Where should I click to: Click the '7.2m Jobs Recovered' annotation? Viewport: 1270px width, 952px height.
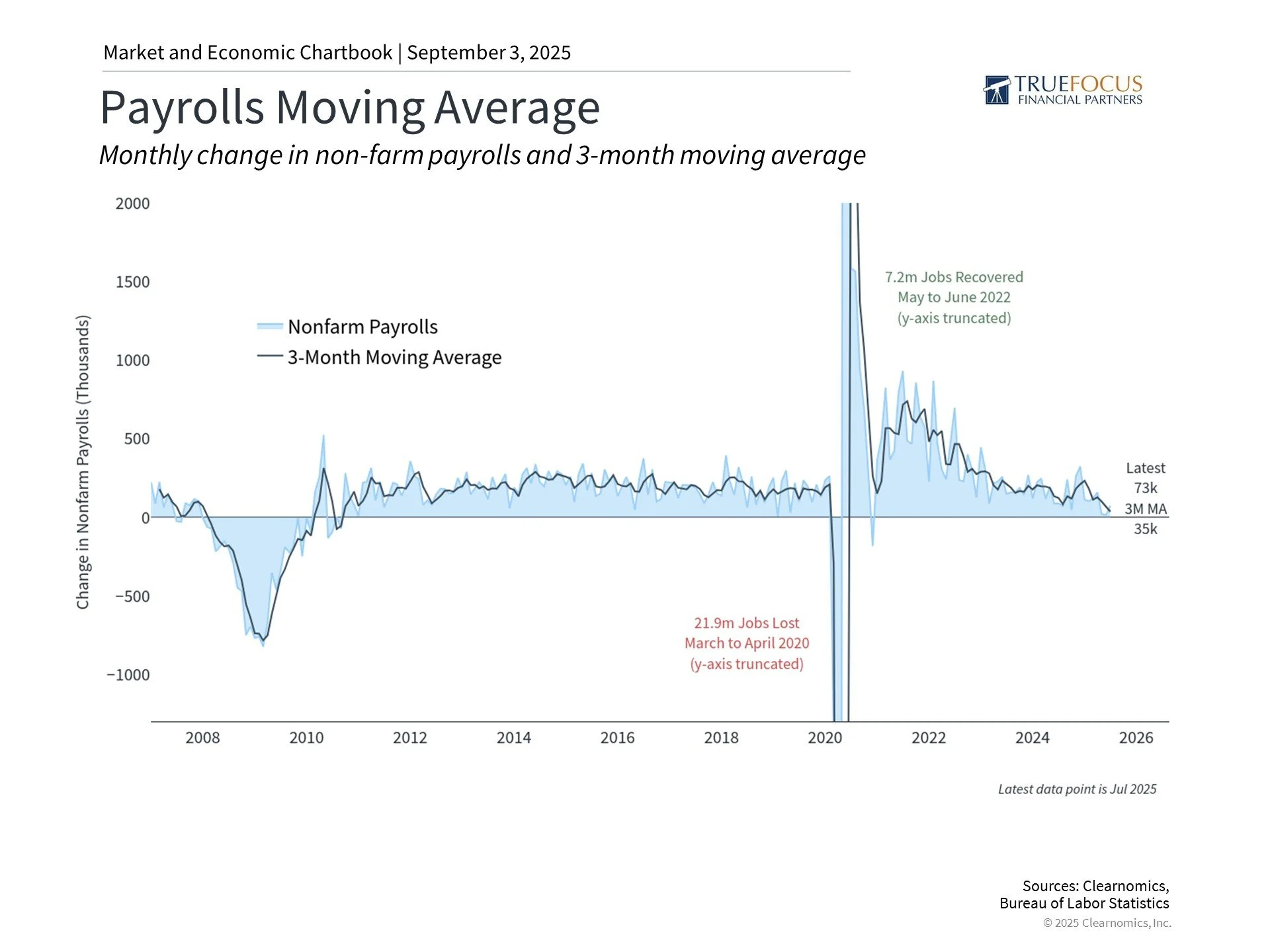pyautogui.click(x=954, y=277)
